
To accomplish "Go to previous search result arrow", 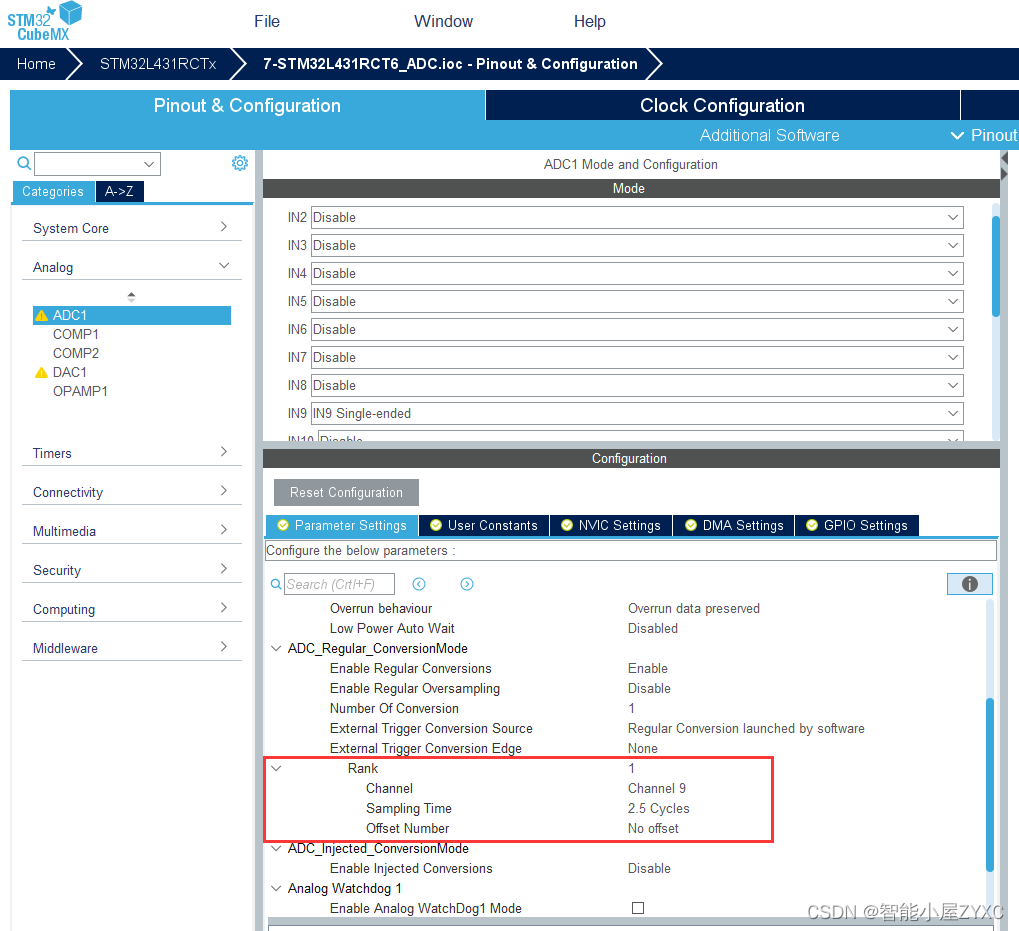I will pos(419,584).
